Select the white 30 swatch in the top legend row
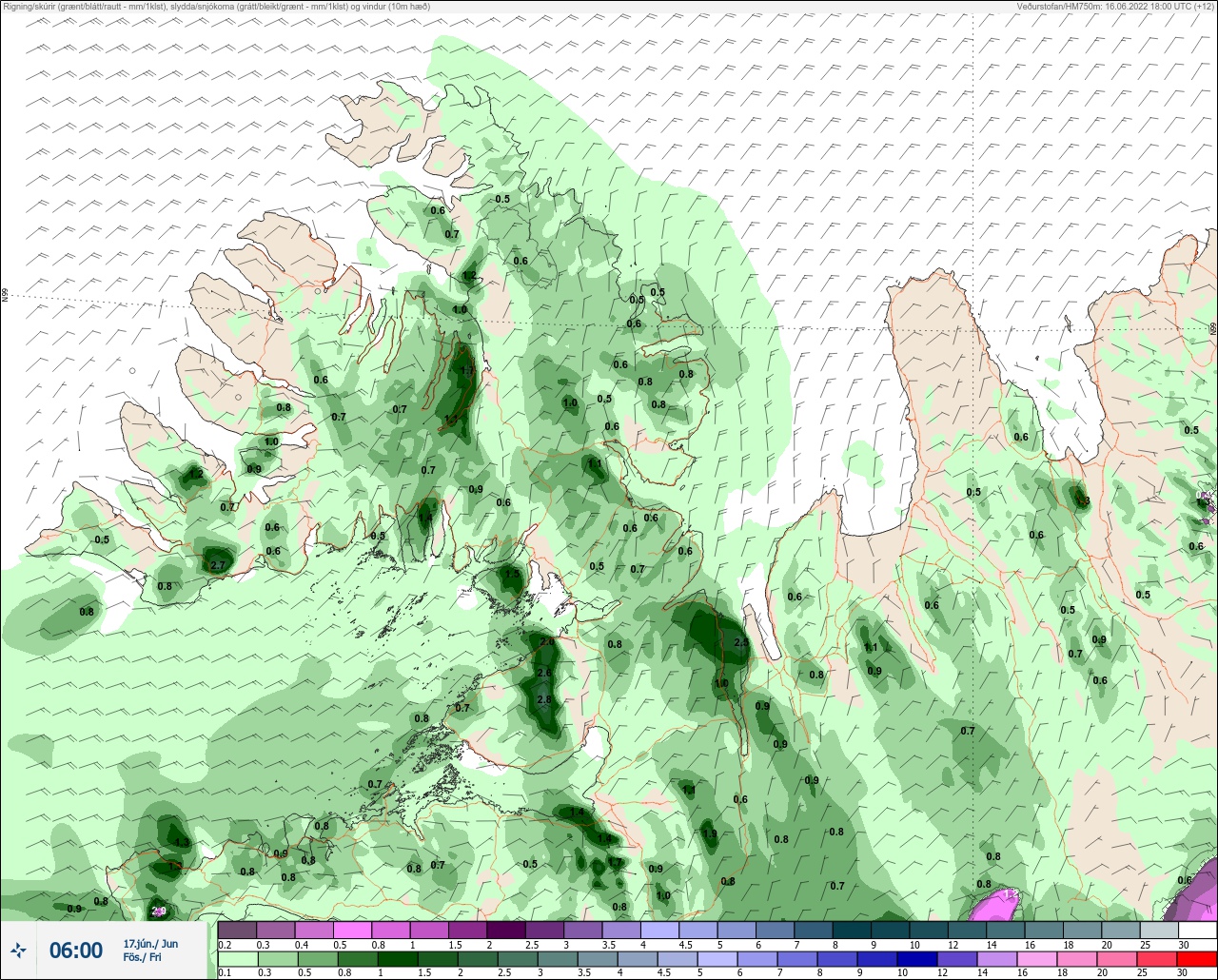This screenshot has width=1218, height=980. (1197, 930)
